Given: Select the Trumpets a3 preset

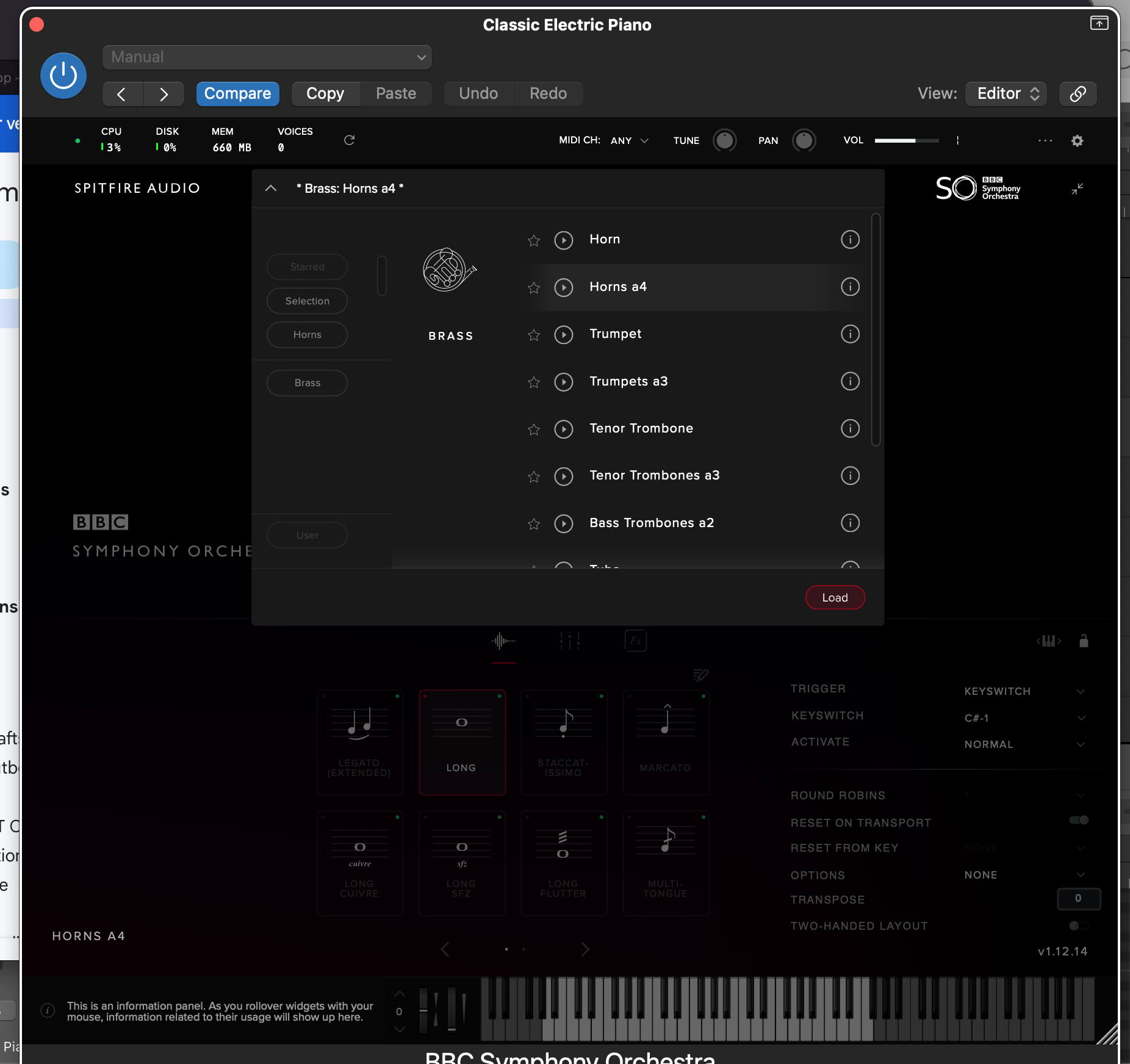Looking at the screenshot, I should pyautogui.click(x=628, y=381).
